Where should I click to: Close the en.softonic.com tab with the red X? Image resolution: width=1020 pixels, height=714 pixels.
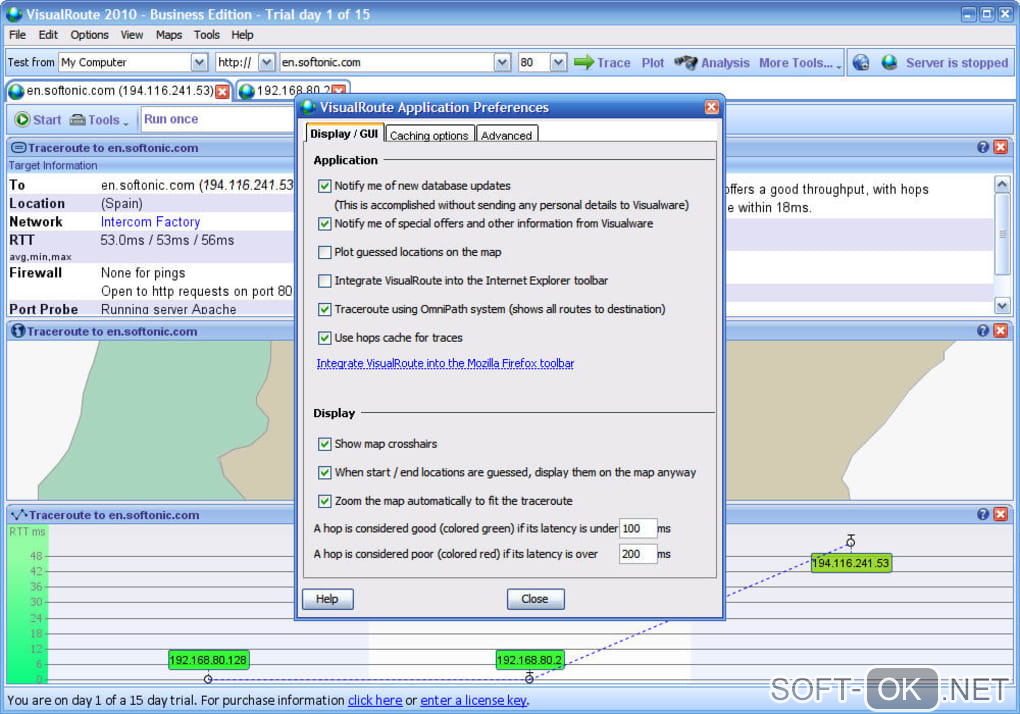(x=222, y=91)
